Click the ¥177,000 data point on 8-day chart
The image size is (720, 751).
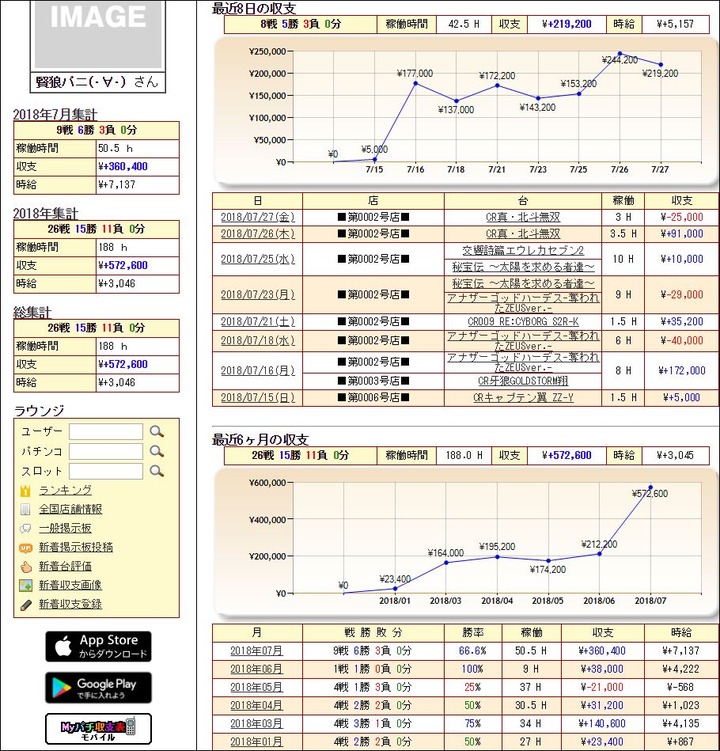click(415, 83)
